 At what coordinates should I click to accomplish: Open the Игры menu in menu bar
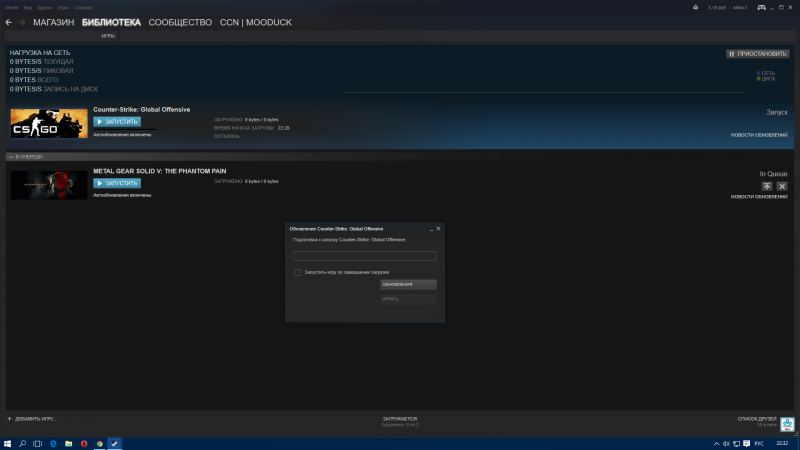tap(63, 8)
